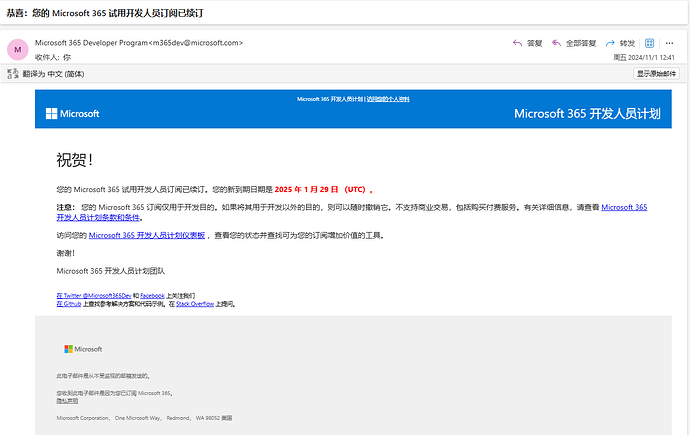This screenshot has width=690, height=435.
Task: Click the 祝贺! heading
Action: point(74,160)
